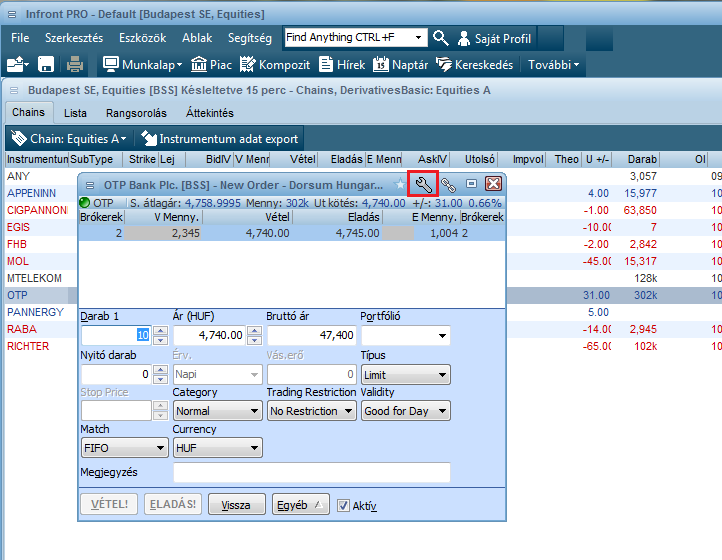Toggle the Aktív checkbox
Viewport: 722px width, 560px height.
[343, 506]
